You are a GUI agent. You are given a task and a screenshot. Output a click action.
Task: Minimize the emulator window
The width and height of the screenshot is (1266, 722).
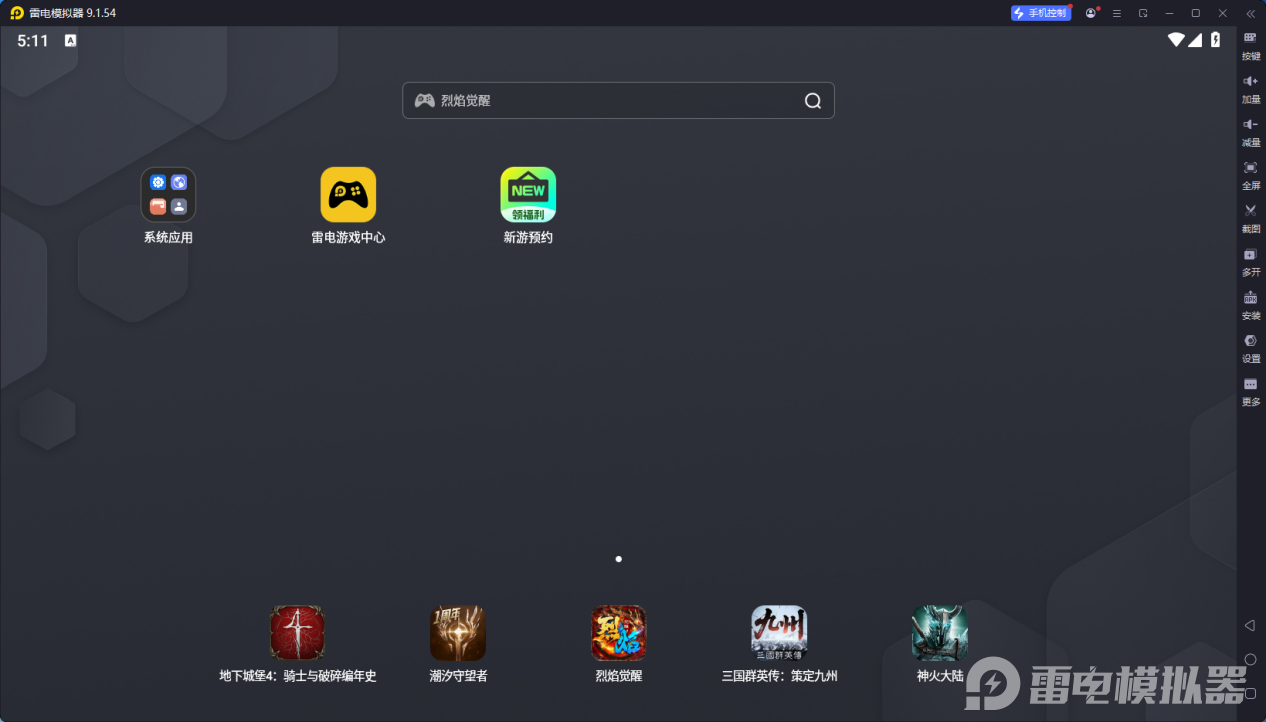click(x=1169, y=13)
